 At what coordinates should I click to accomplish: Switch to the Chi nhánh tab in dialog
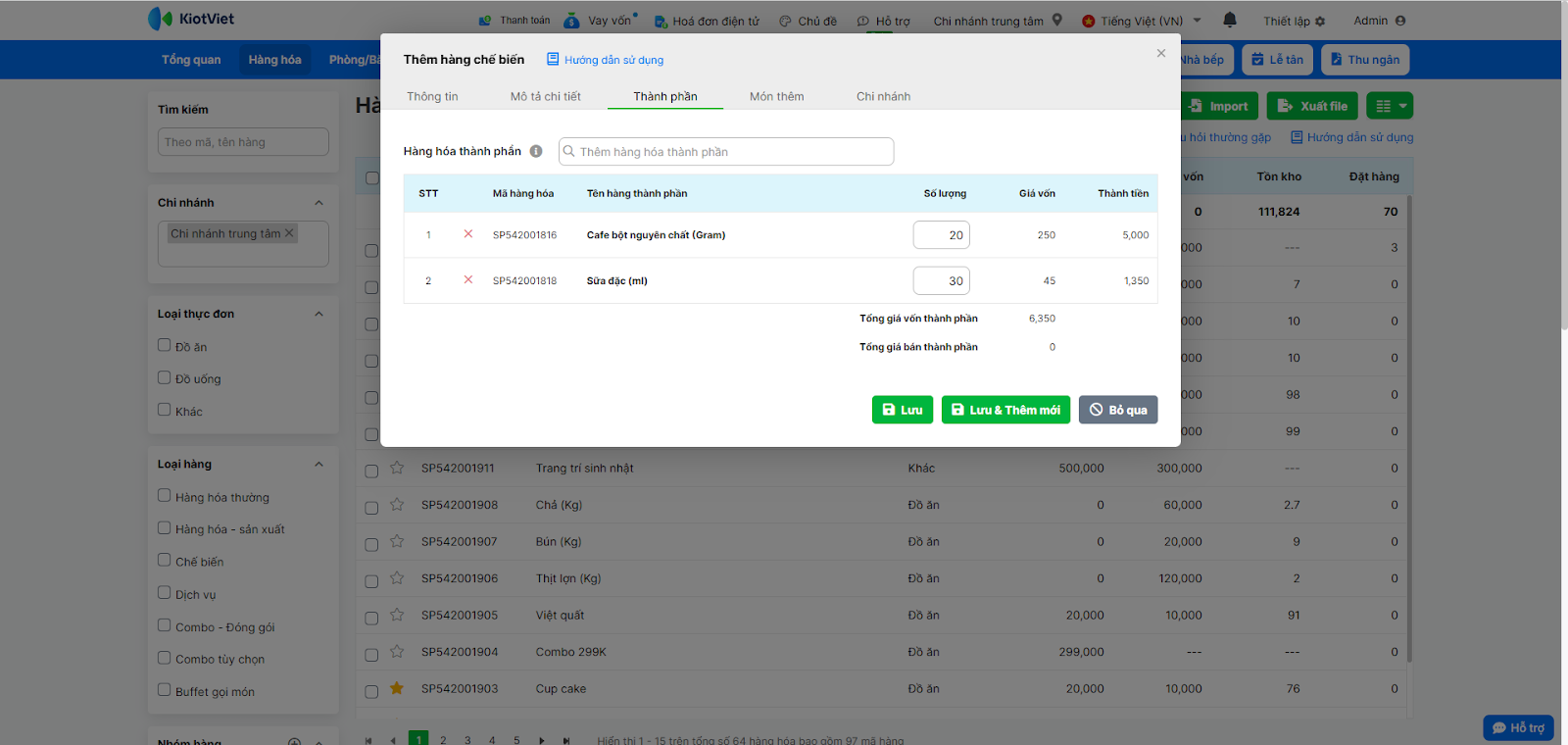[x=883, y=96]
